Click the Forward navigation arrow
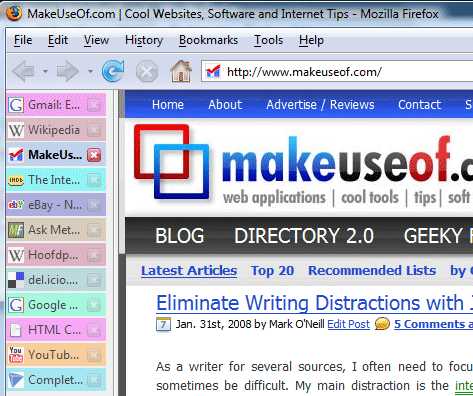Viewport: 473px width, 396px height. [x=68, y=71]
